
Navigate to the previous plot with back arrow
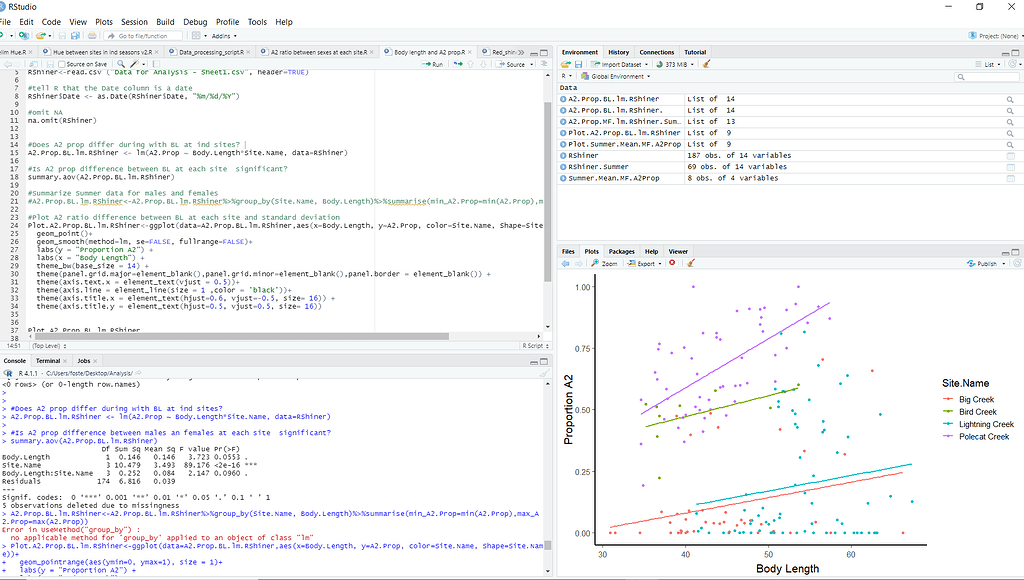tap(565, 263)
